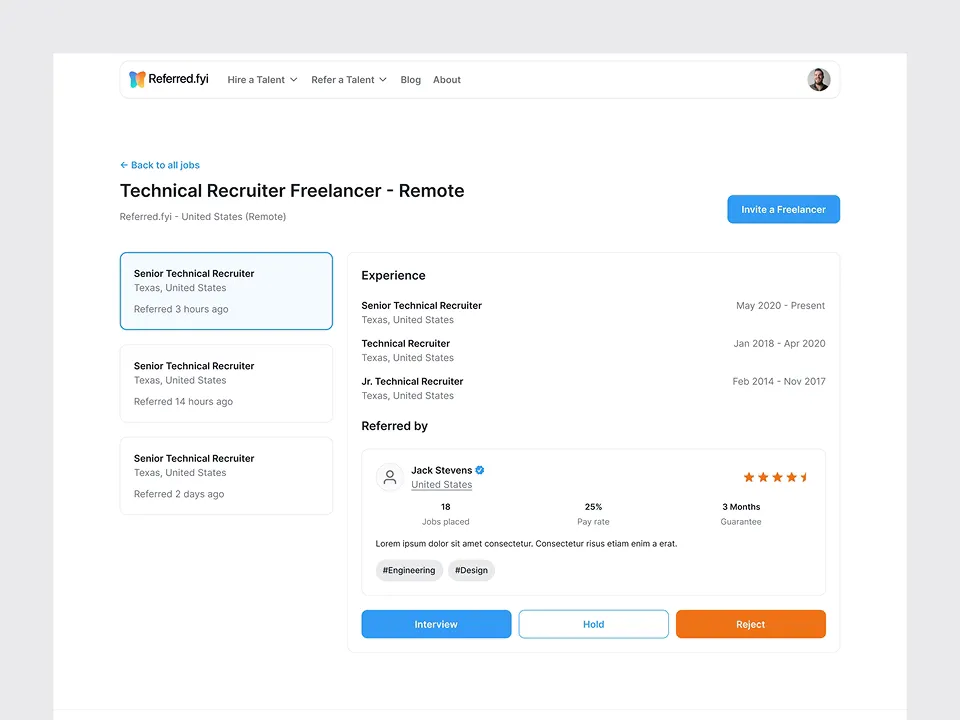The height and width of the screenshot is (720, 960).
Task: Click the blue Interview button
Action: coord(436,624)
